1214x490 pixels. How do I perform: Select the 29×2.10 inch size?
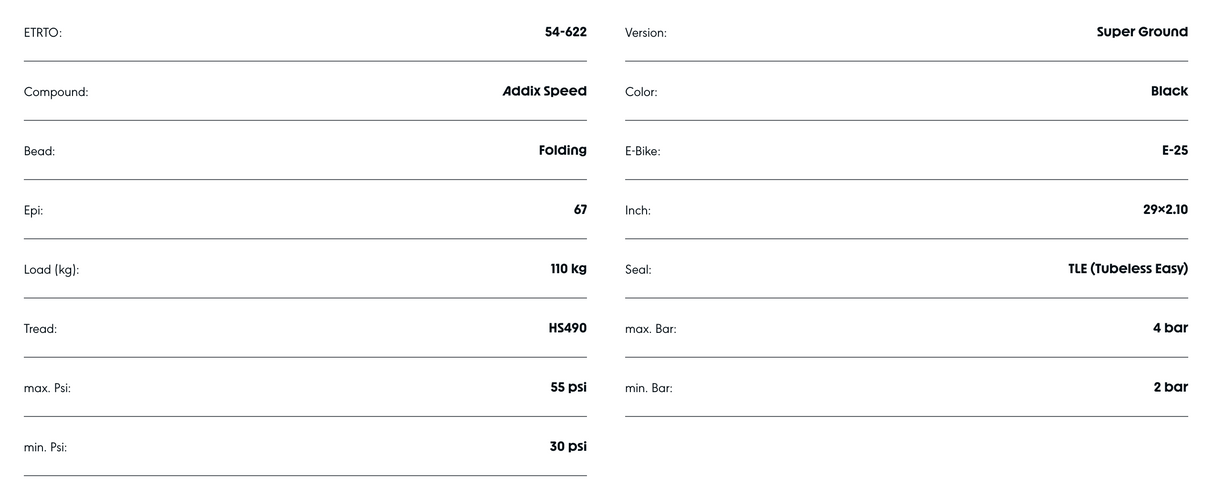(1165, 210)
